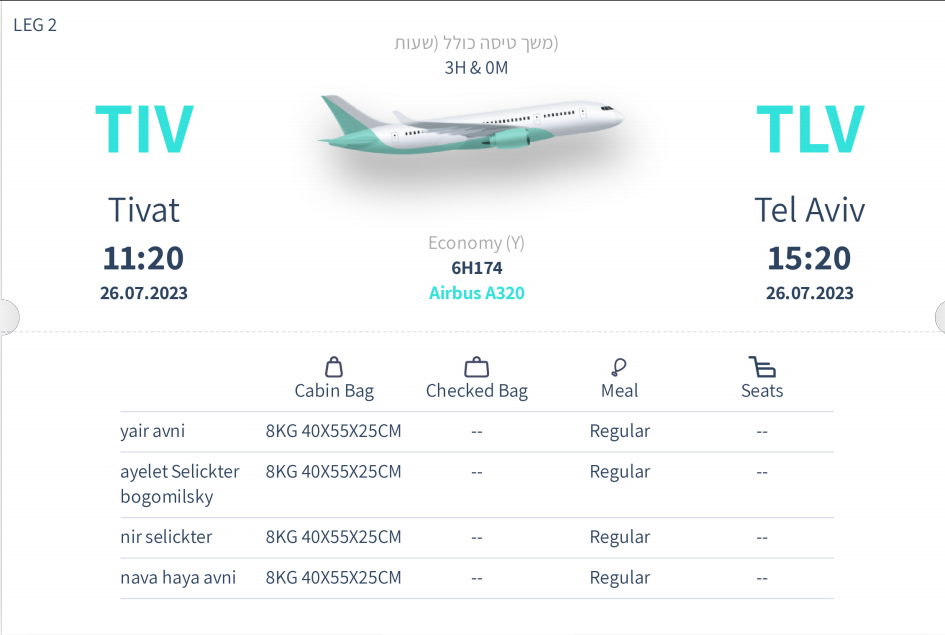Screen dimensions: 945x635
Task: Click nir selickter's cabin bag allowance
Action: point(333,537)
